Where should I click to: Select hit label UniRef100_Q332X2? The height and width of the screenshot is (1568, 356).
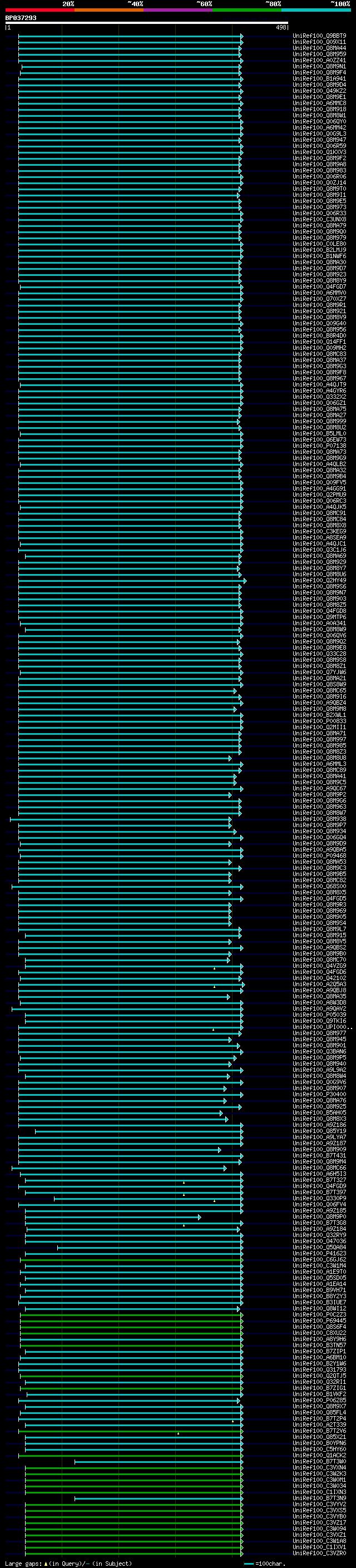click(x=319, y=397)
